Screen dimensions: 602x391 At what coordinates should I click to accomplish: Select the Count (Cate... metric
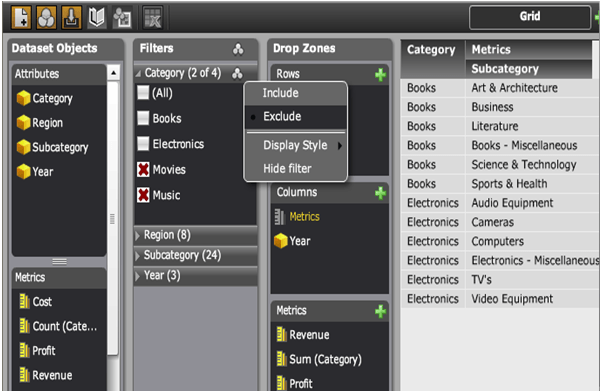[x=58, y=326]
